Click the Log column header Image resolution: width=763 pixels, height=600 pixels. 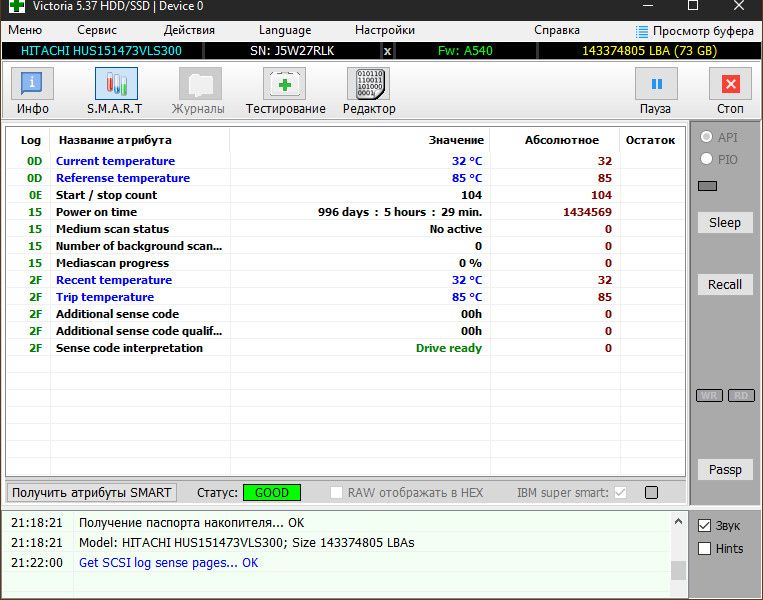[30, 140]
